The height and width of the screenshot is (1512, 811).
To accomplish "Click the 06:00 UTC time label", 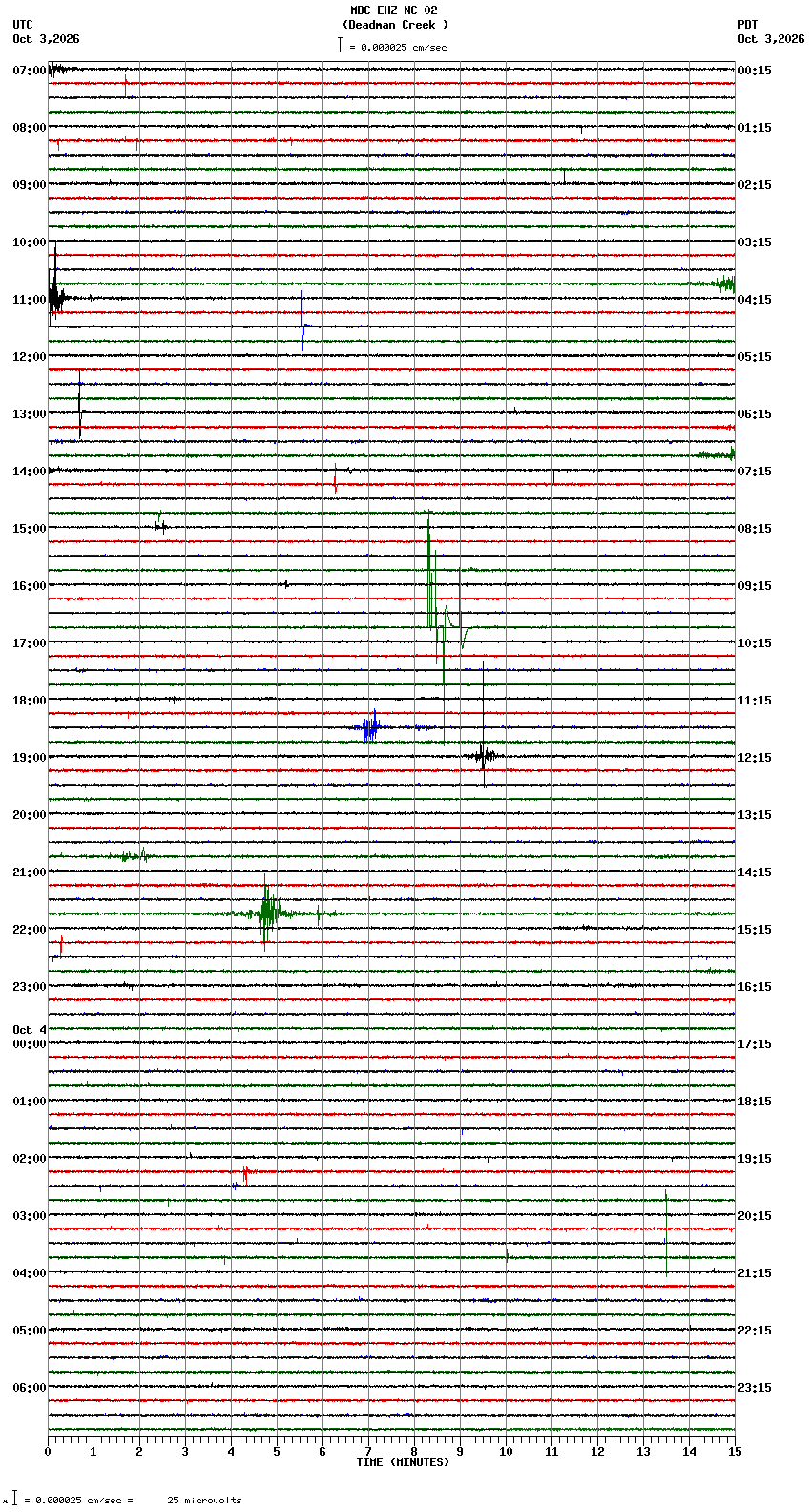I will click(x=30, y=1388).
